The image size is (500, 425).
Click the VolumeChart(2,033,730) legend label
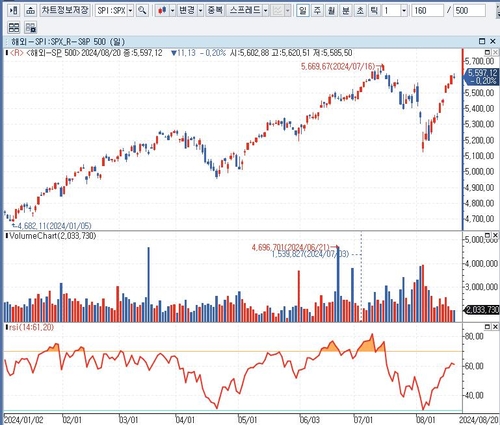(53, 236)
